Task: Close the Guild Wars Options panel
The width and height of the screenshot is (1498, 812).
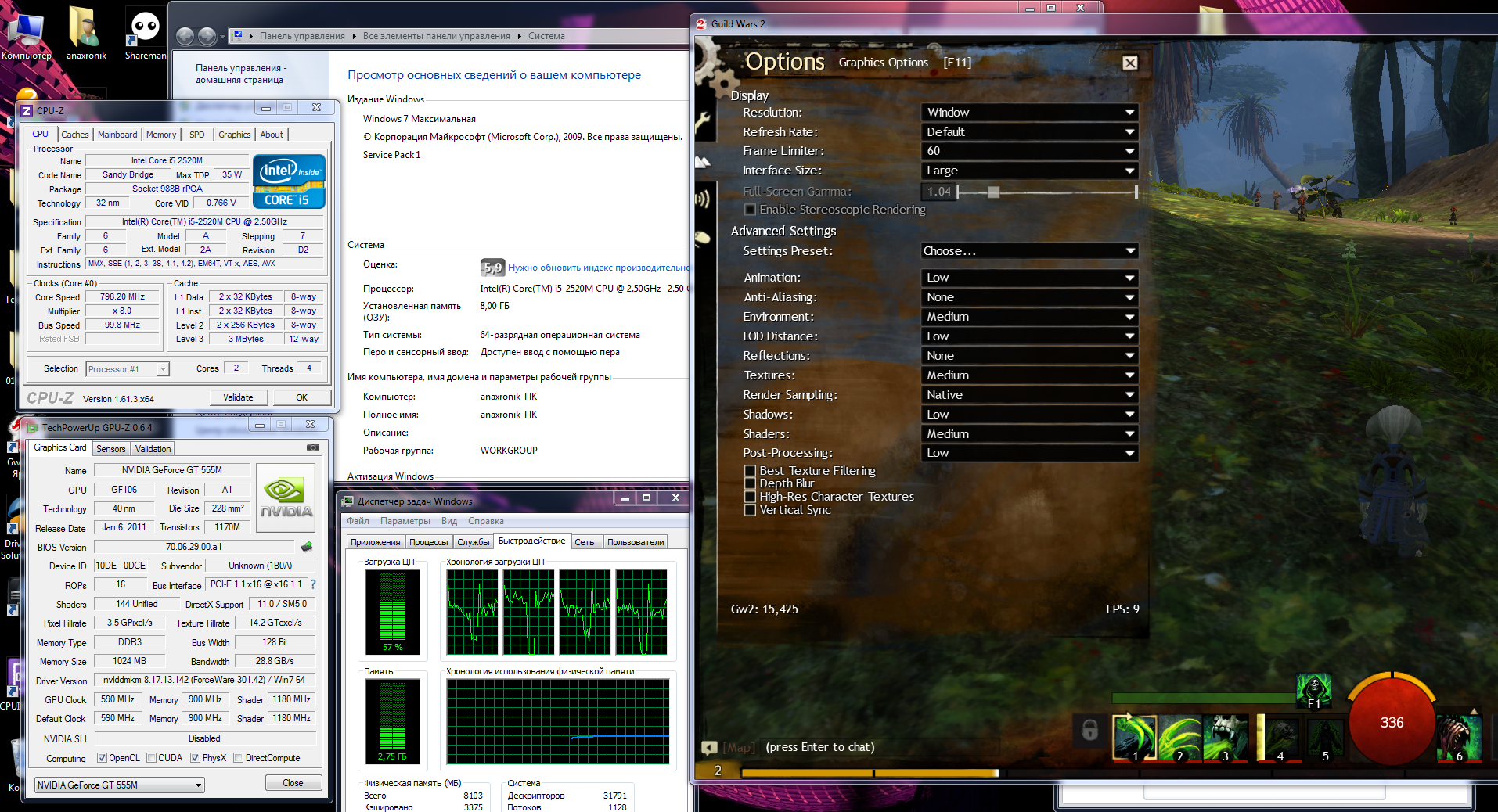Action: [x=1129, y=63]
